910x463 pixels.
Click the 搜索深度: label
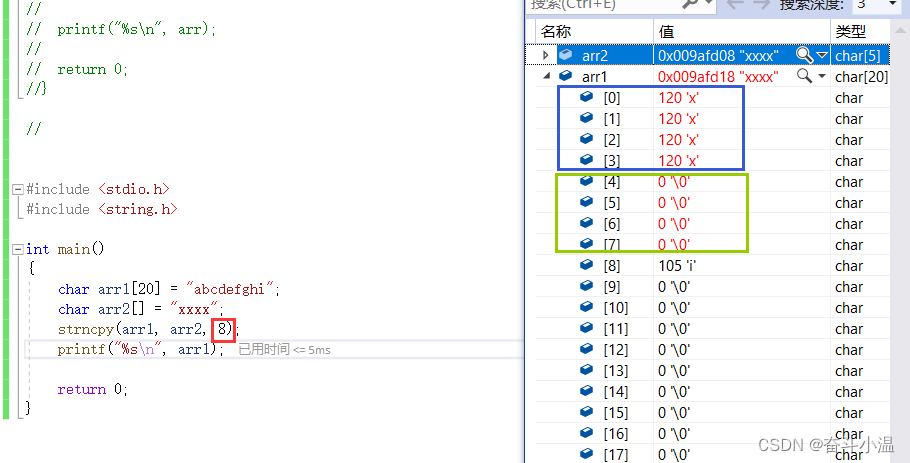click(x=811, y=4)
